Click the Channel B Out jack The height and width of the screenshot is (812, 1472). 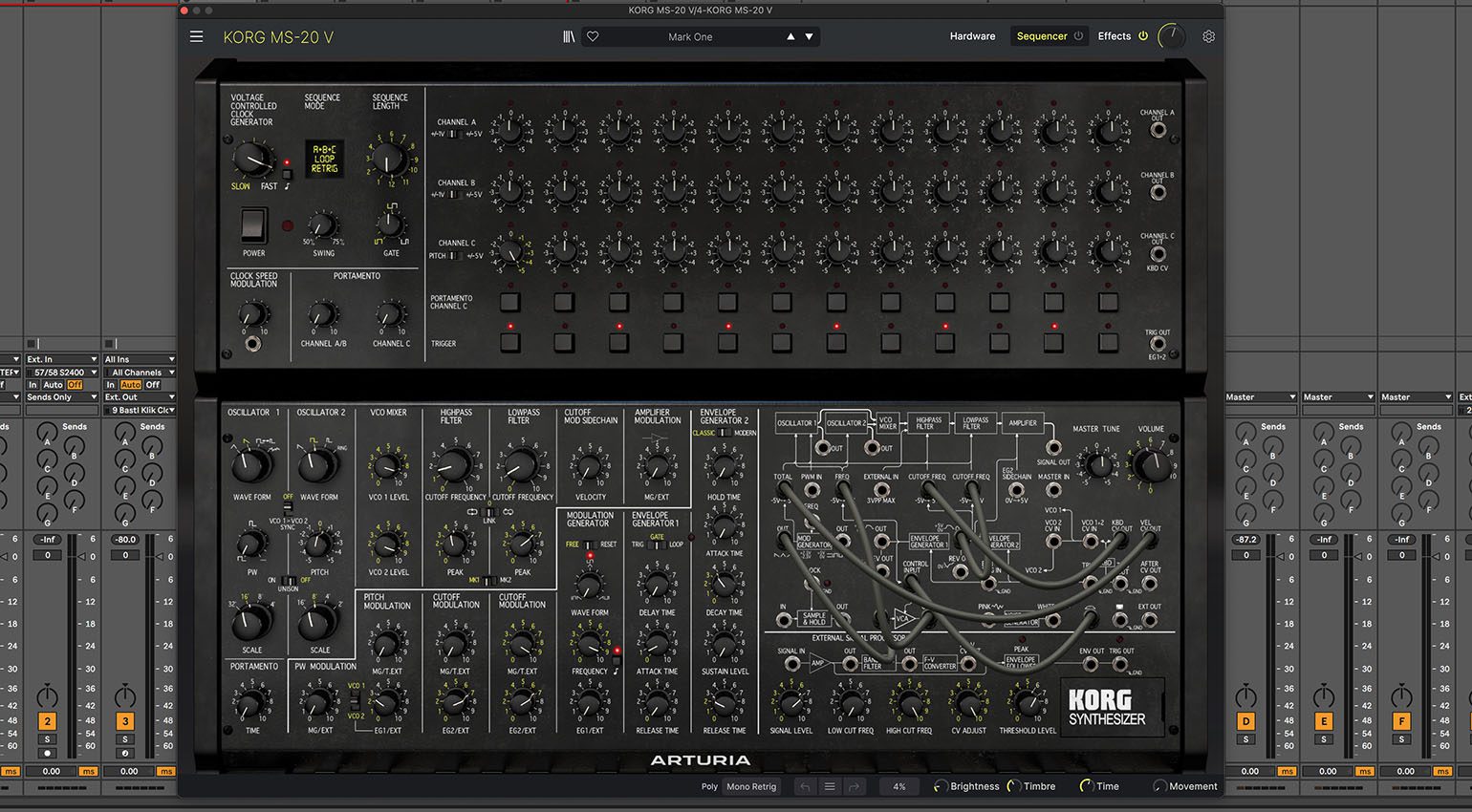(x=1158, y=192)
